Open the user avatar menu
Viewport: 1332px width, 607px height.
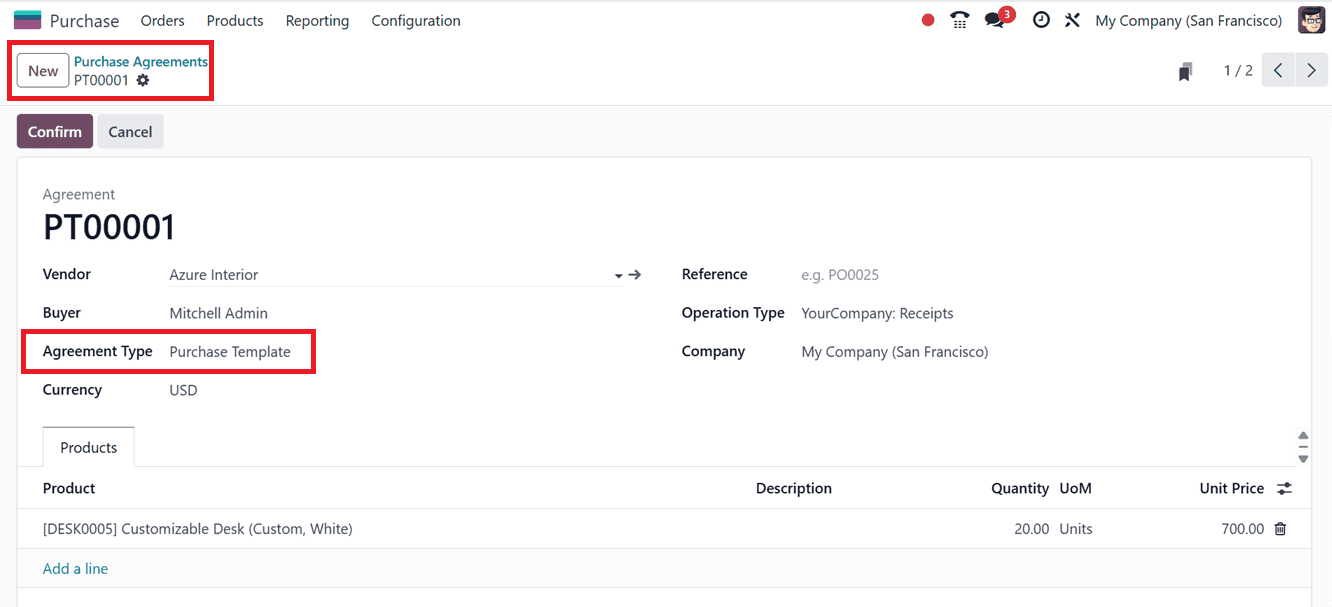[1311, 19]
